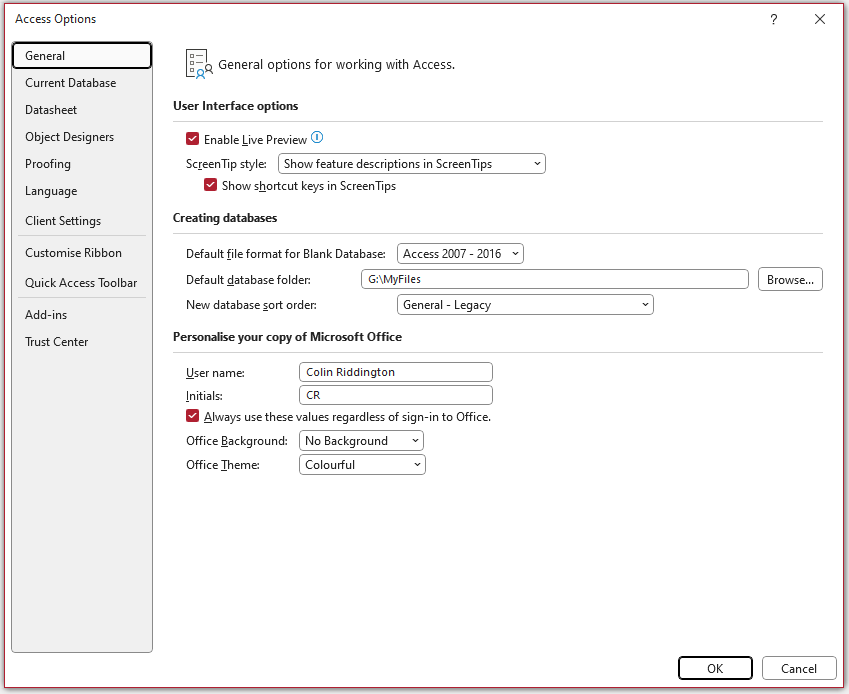Click the User name text field

click(396, 372)
